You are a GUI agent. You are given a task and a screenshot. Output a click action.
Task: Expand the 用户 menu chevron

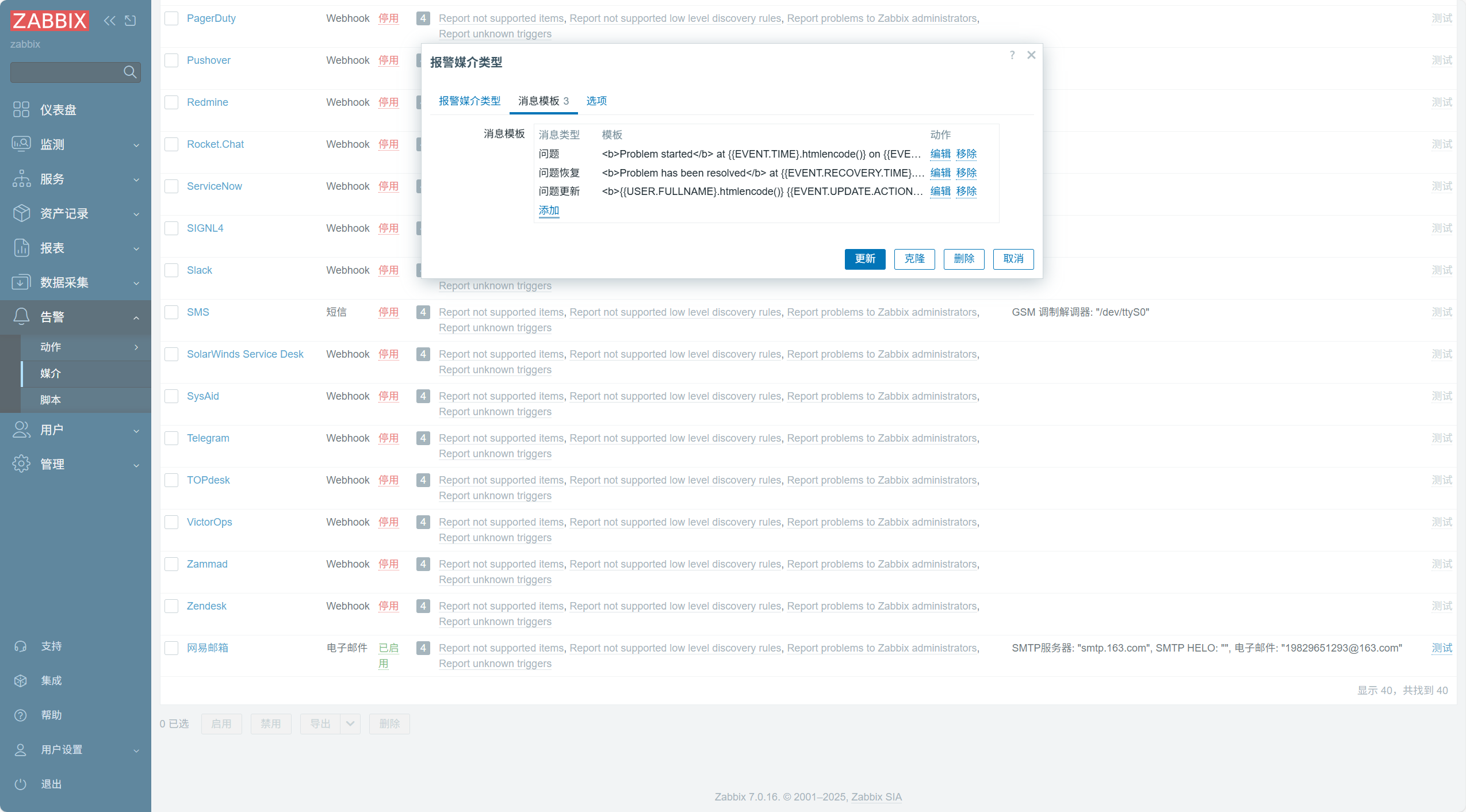tap(136, 431)
